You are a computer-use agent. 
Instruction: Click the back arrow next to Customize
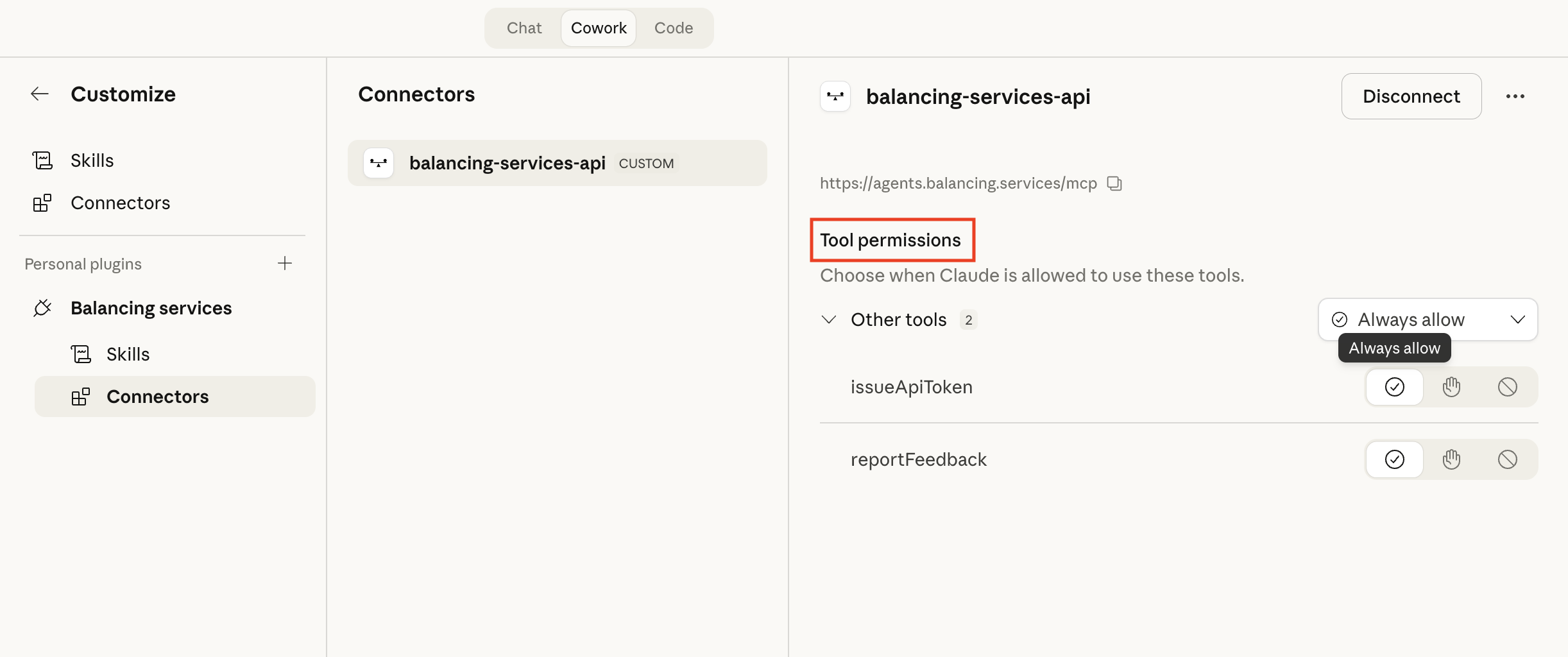(x=40, y=94)
